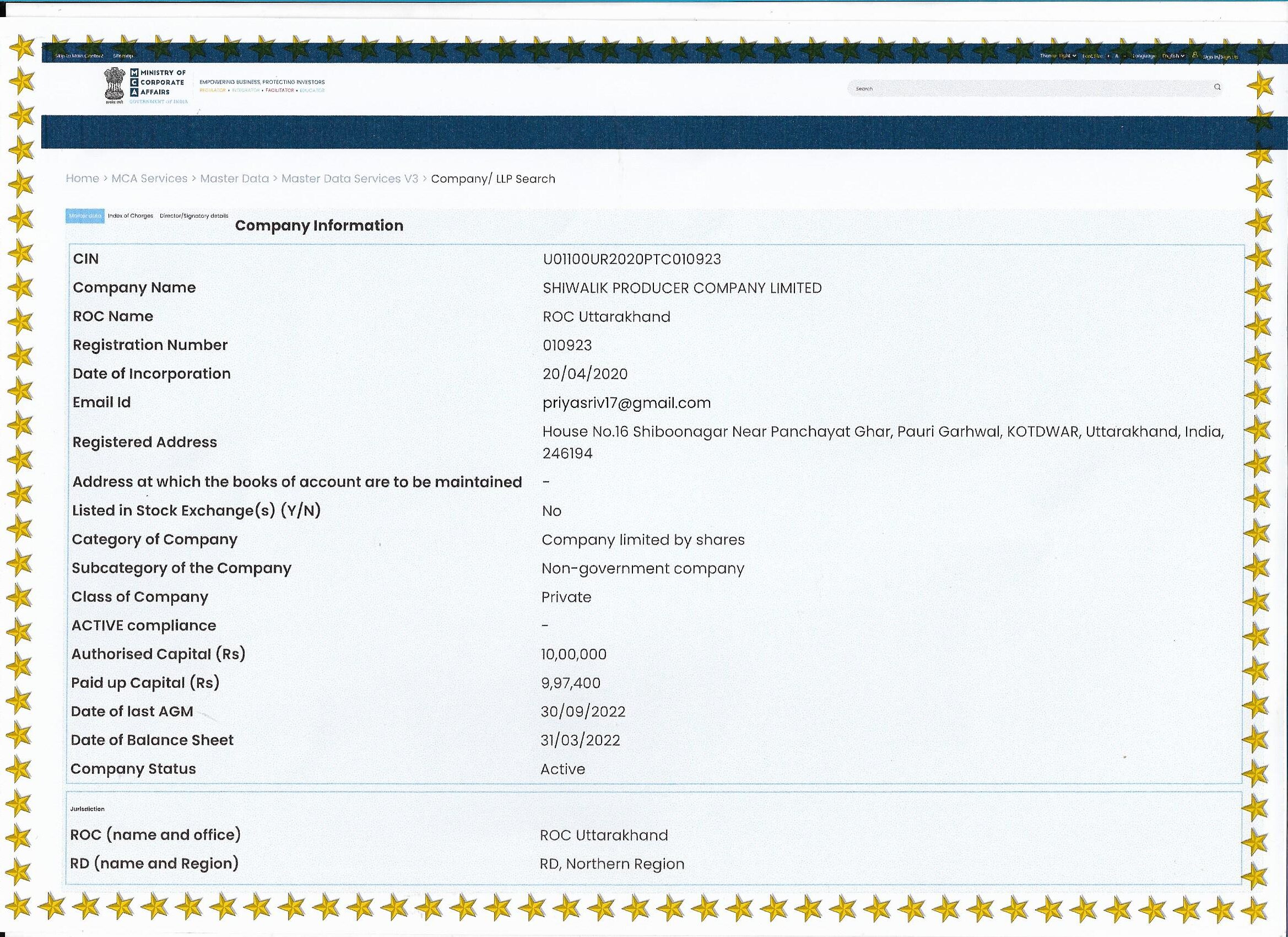Reset font size with A icon
The height and width of the screenshot is (937, 1288).
pos(1117,56)
